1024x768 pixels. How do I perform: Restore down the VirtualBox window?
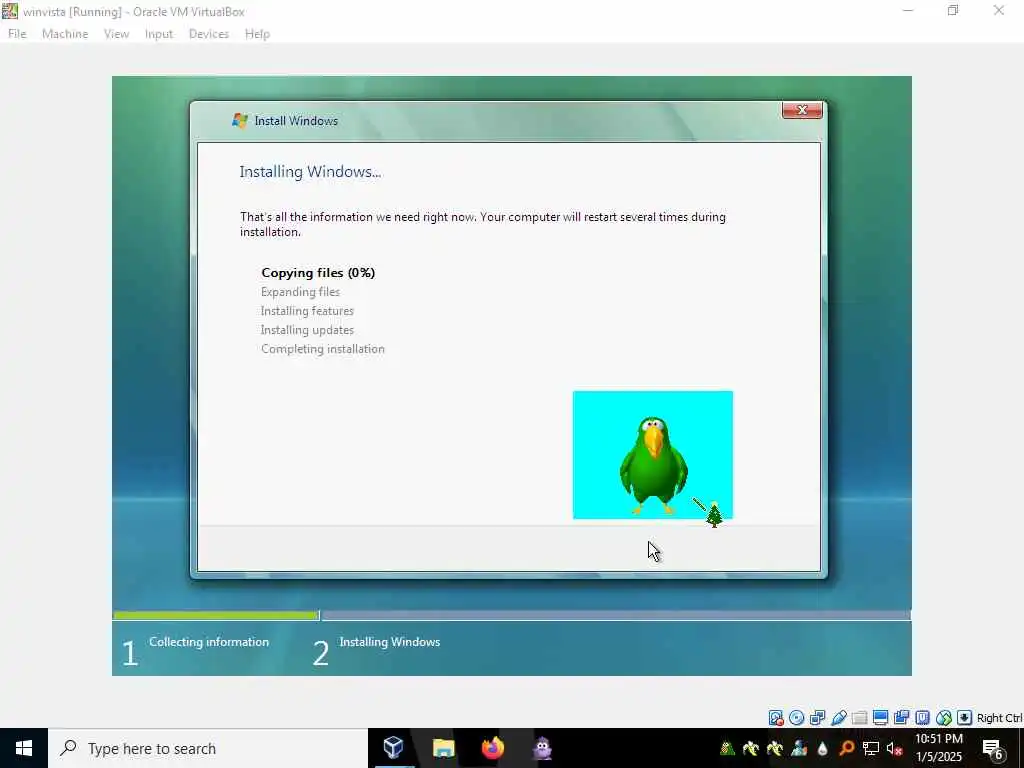pos(953,10)
